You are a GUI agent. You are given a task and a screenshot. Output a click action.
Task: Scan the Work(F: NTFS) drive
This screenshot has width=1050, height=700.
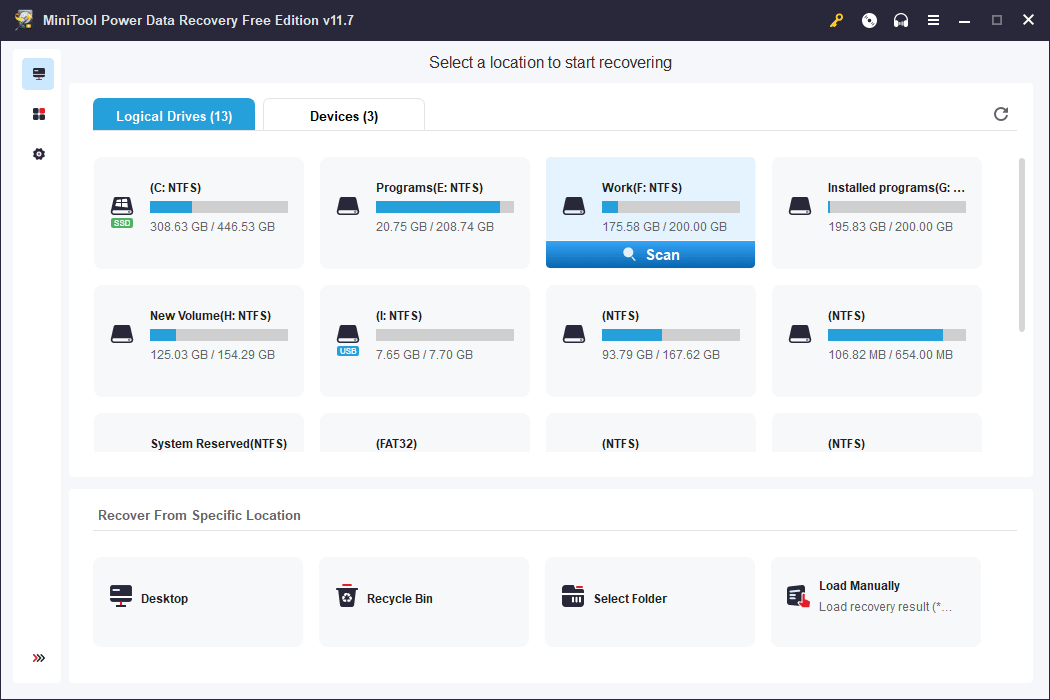(x=650, y=255)
